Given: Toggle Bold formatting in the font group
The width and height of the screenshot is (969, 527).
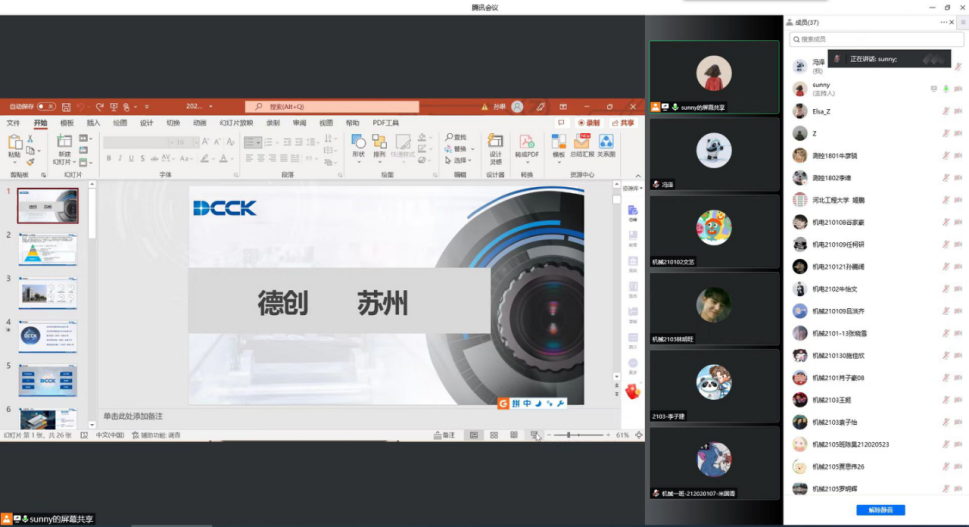Looking at the screenshot, I should click(x=108, y=158).
